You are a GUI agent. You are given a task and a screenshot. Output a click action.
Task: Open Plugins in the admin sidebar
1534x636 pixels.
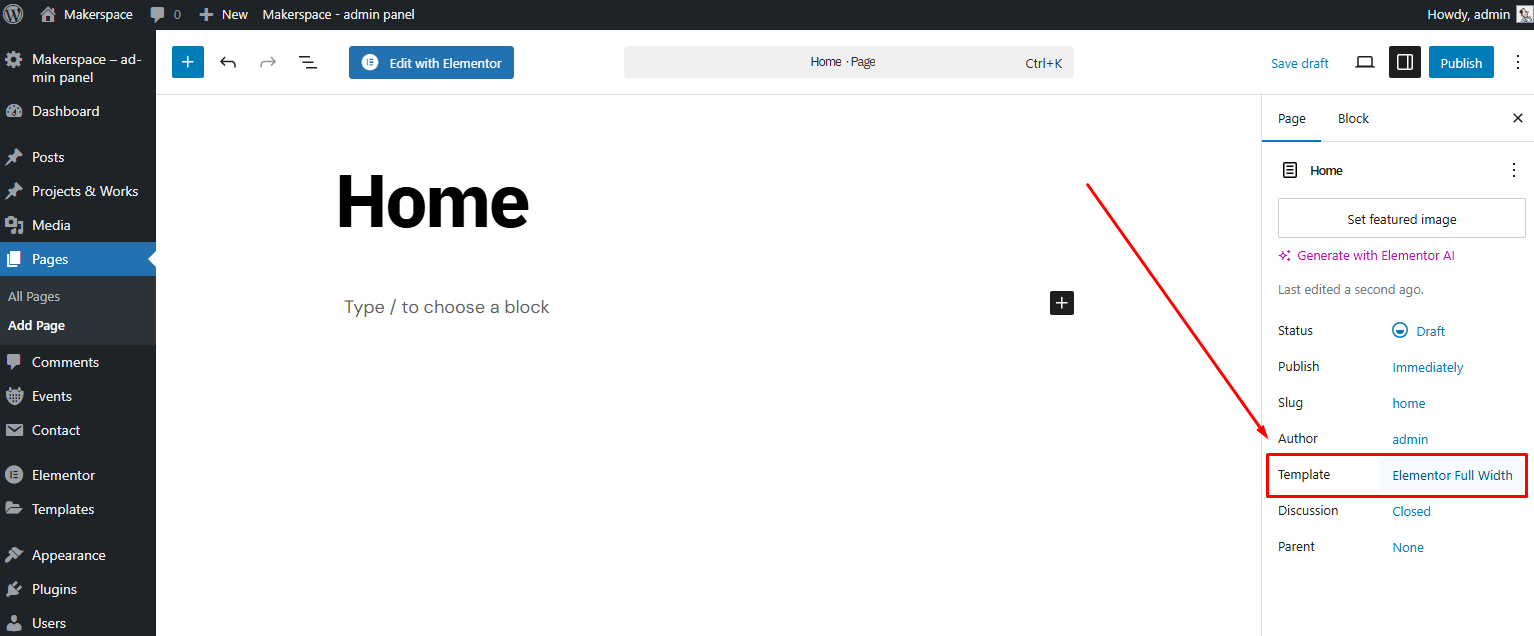pos(54,589)
